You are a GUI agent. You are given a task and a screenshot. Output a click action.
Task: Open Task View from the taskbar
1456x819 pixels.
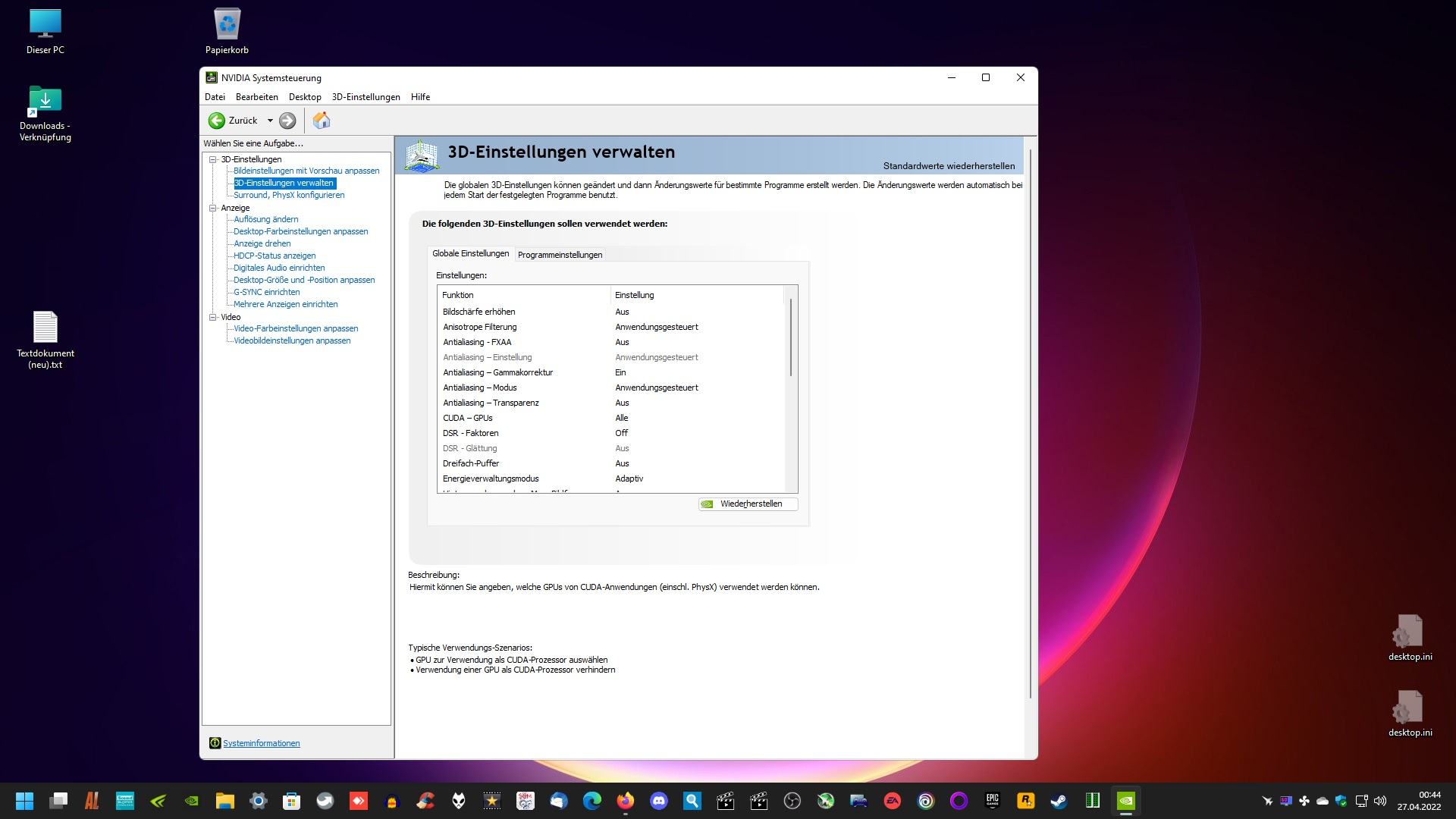point(58,801)
